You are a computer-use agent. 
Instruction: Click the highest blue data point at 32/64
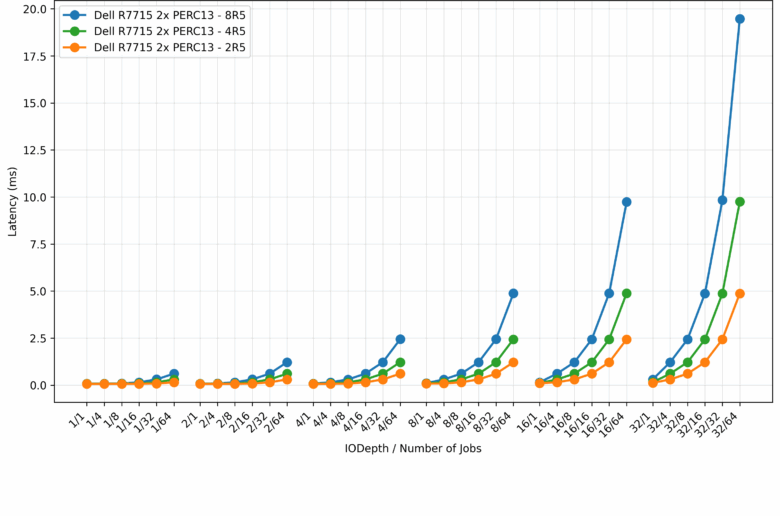tap(740, 19)
